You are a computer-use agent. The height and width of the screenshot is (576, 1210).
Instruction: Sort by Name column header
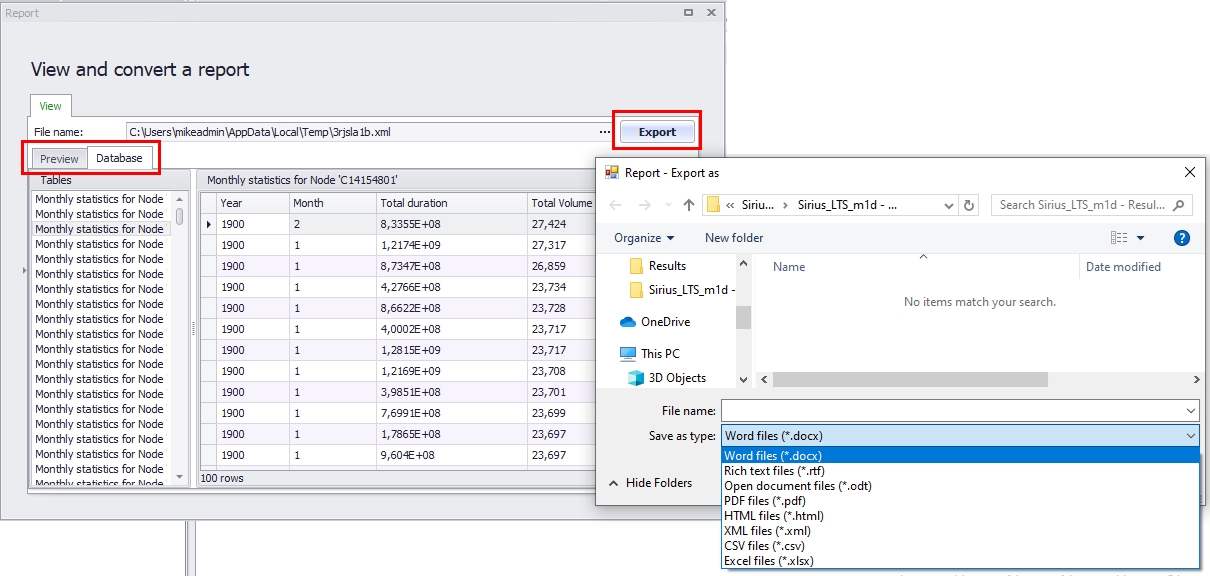(x=789, y=267)
